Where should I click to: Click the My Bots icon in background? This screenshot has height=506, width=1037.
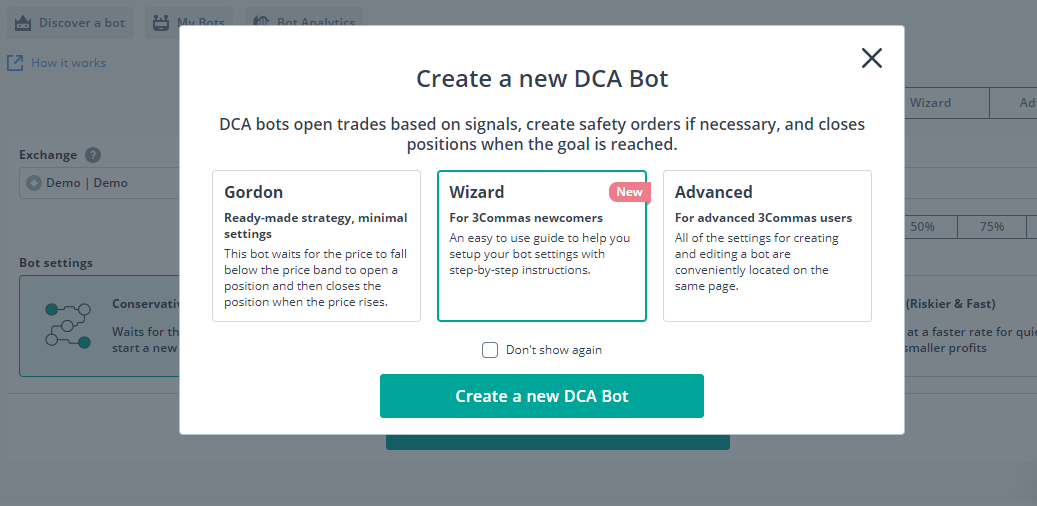pyautogui.click(x=161, y=23)
